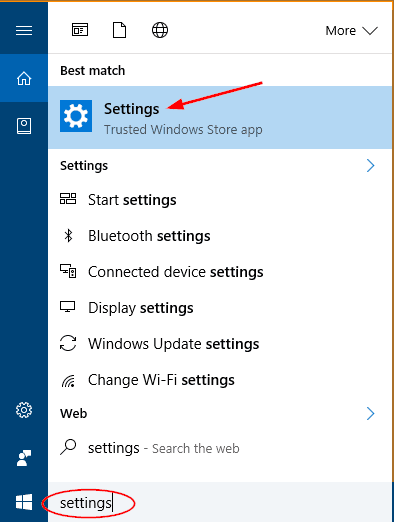The width and height of the screenshot is (394, 522).
Task: Open the Settings app best match
Action: pos(220,117)
